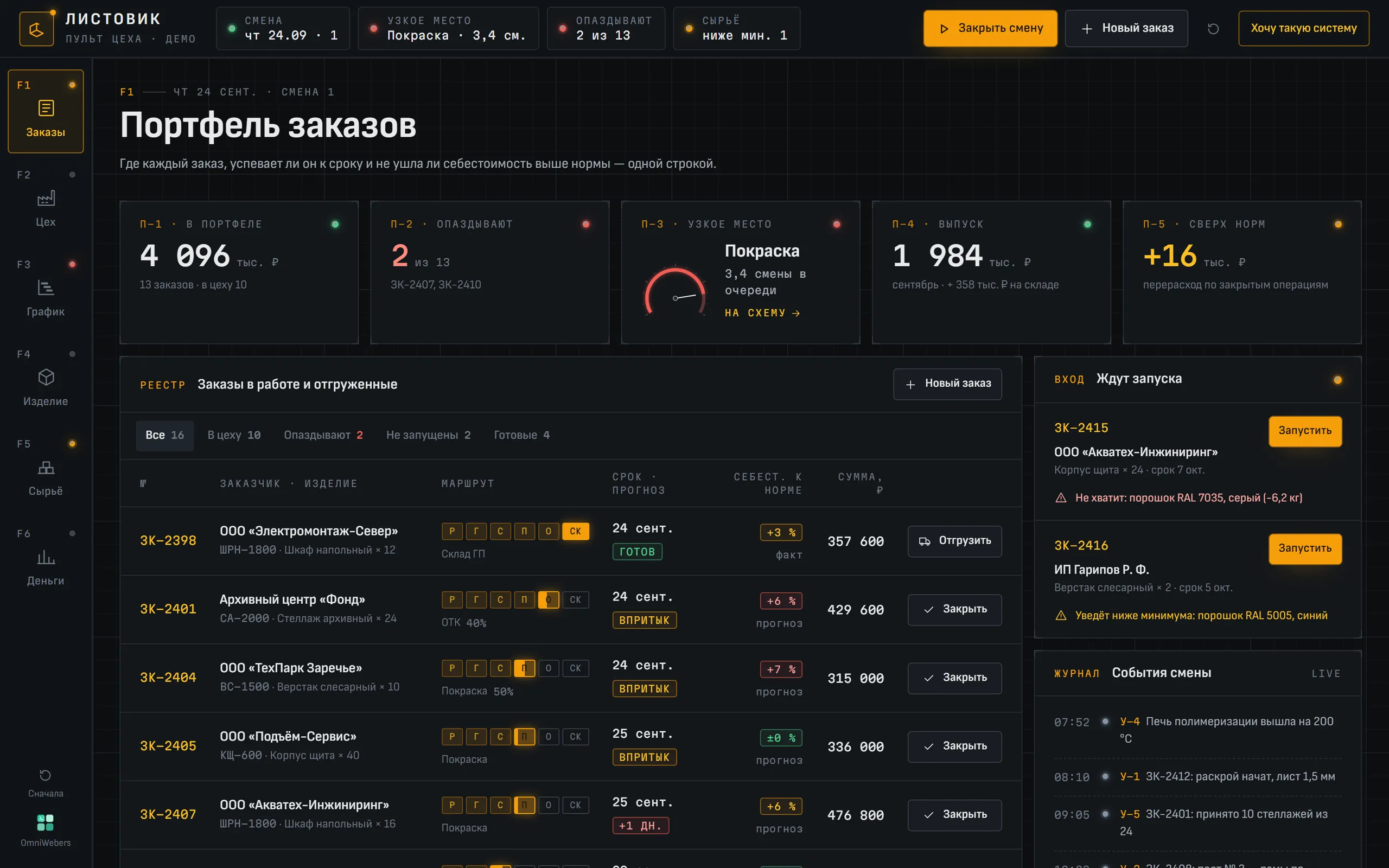The width and height of the screenshot is (1389, 868).
Task: Click Хочу такую систему button
Action: click(x=1303, y=28)
